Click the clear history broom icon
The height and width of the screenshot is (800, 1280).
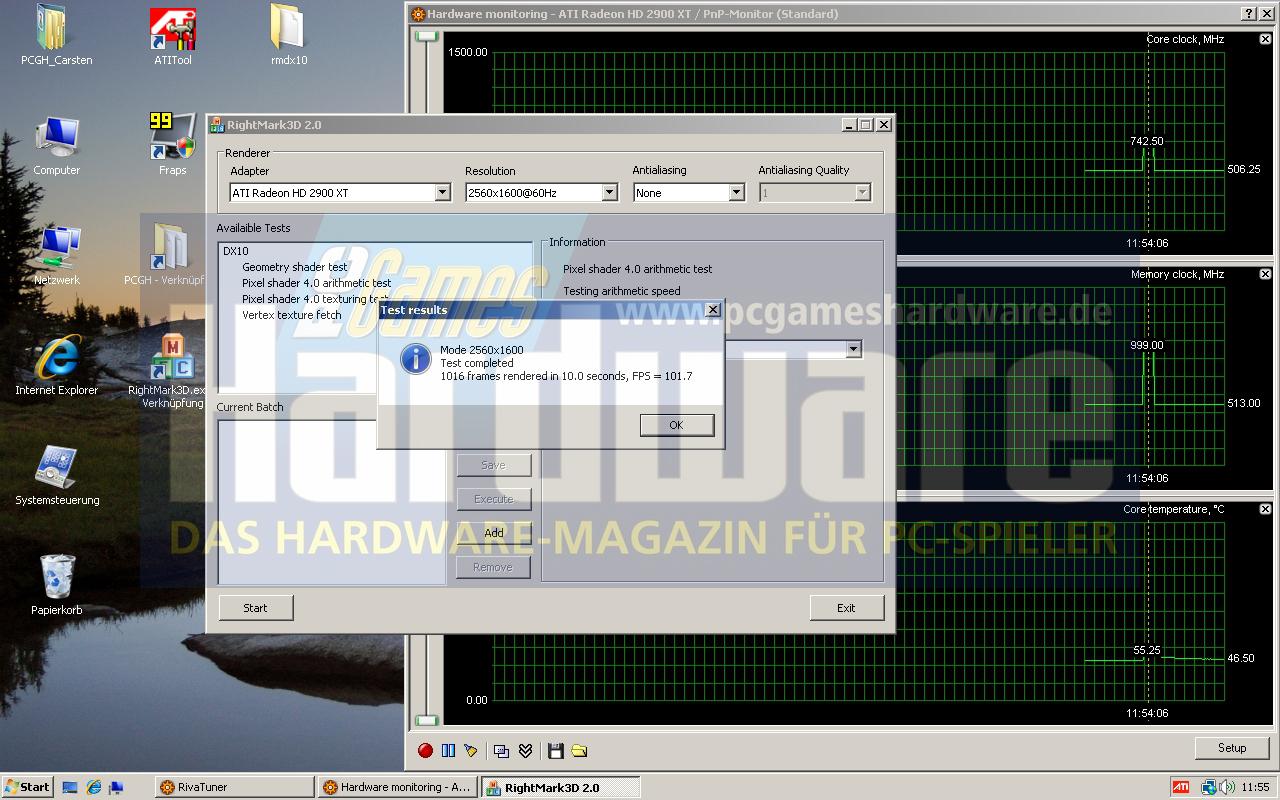(471, 750)
